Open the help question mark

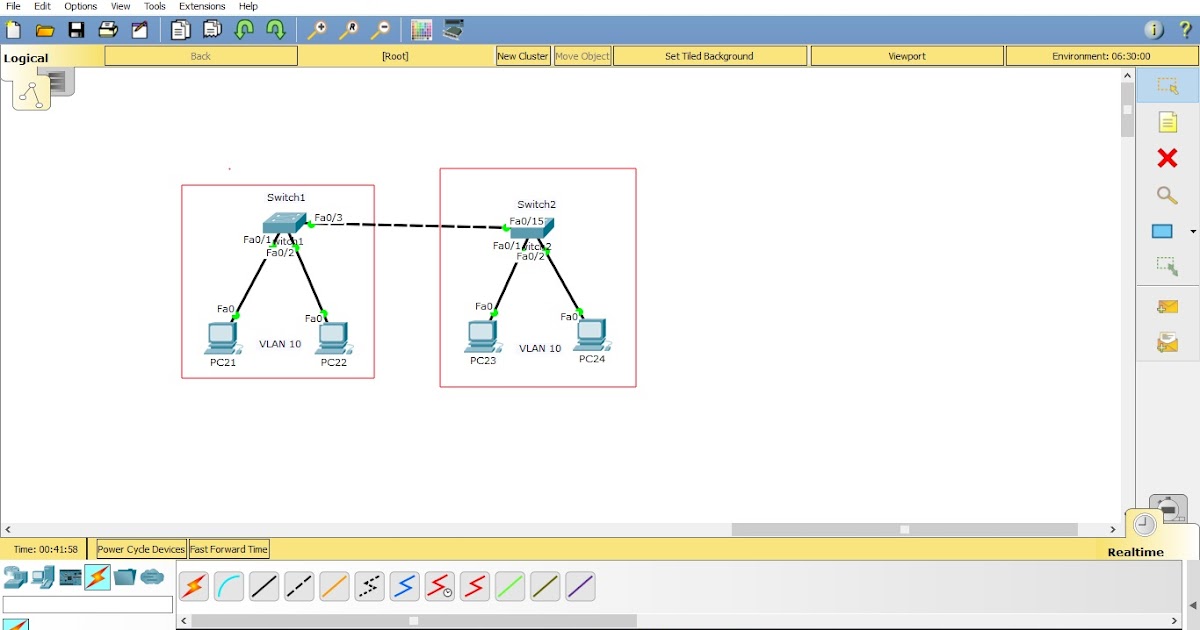pos(1186,30)
